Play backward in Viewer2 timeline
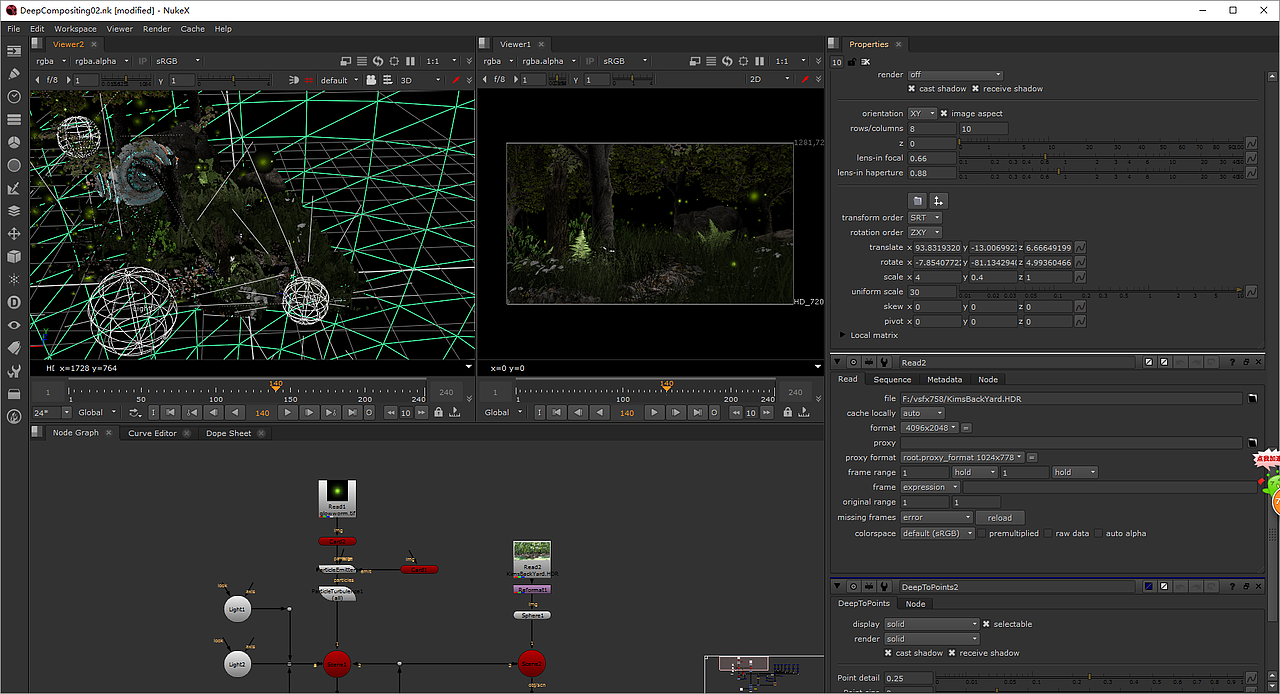Viewport: 1280px width, 694px height. [236, 412]
